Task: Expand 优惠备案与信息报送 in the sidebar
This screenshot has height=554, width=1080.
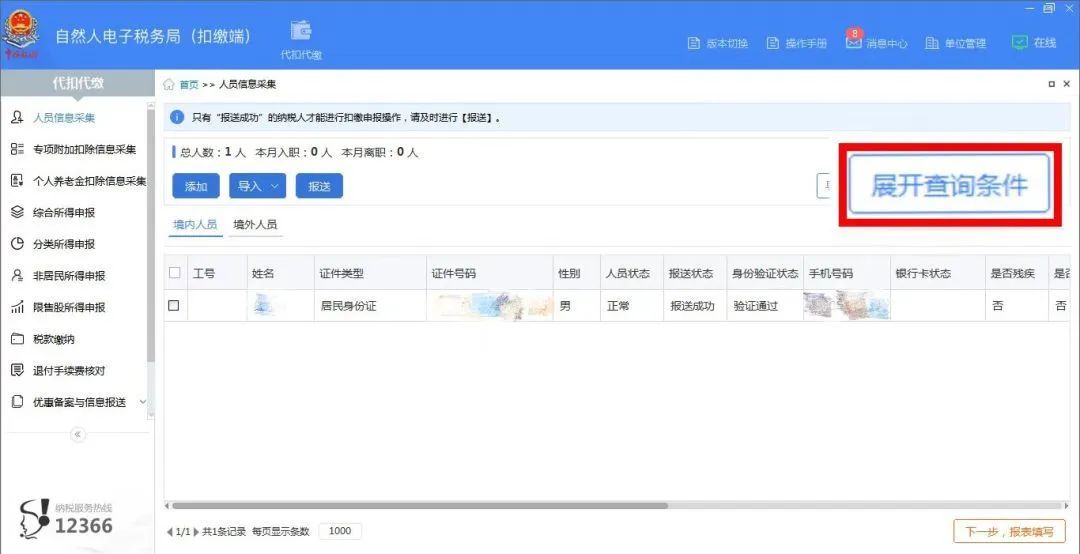Action: tap(79, 402)
